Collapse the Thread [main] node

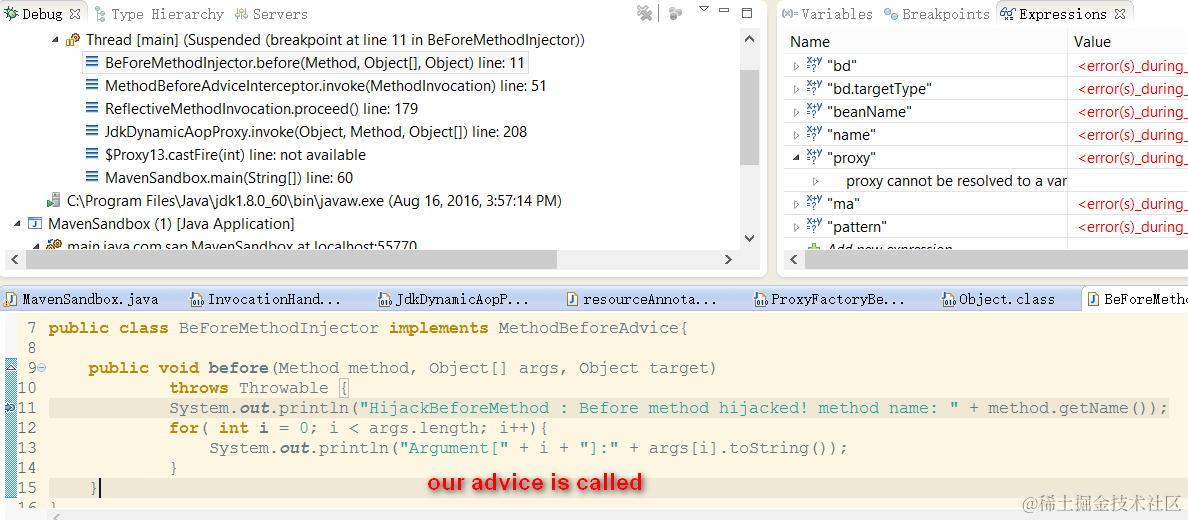[55, 39]
